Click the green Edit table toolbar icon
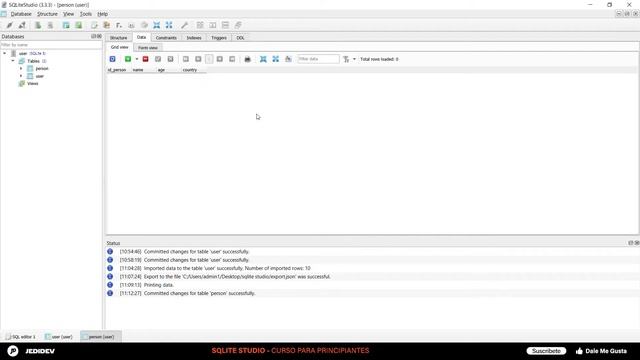 (78, 25)
